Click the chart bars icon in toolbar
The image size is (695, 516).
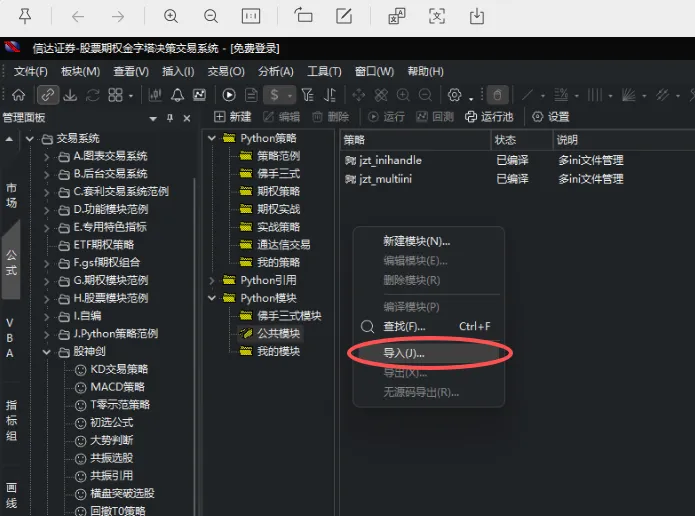pos(155,95)
